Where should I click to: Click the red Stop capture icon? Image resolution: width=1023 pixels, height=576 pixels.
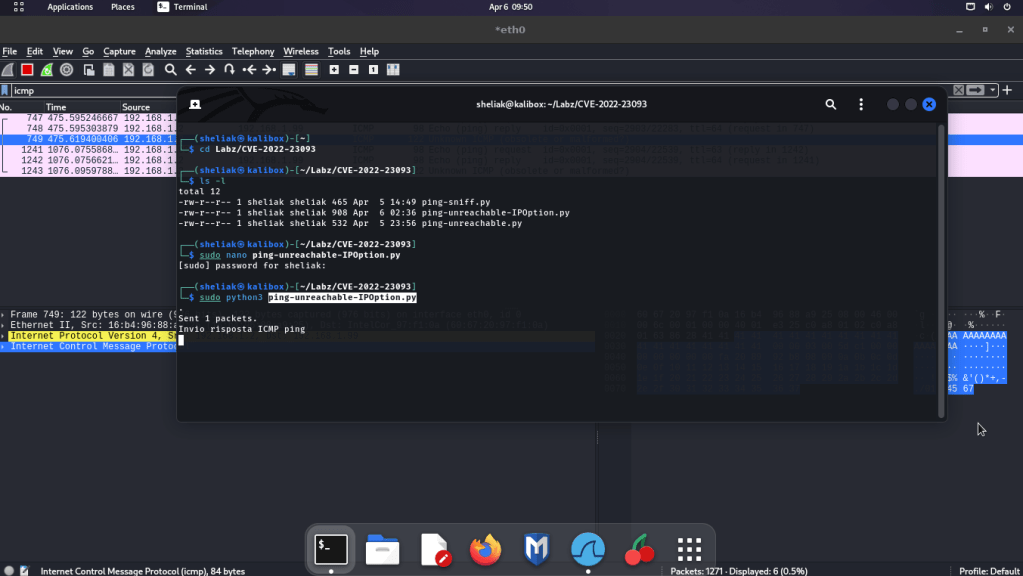(27, 70)
